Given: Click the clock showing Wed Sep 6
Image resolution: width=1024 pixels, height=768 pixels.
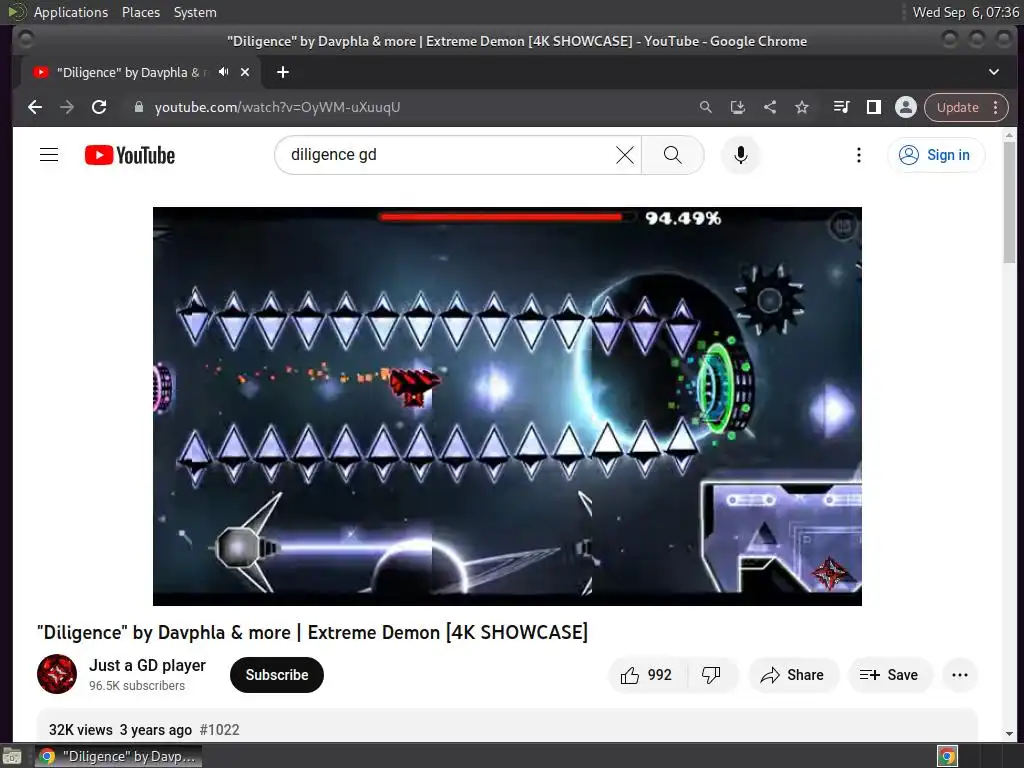Looking at the screenshot, I should tap(965, 12).
